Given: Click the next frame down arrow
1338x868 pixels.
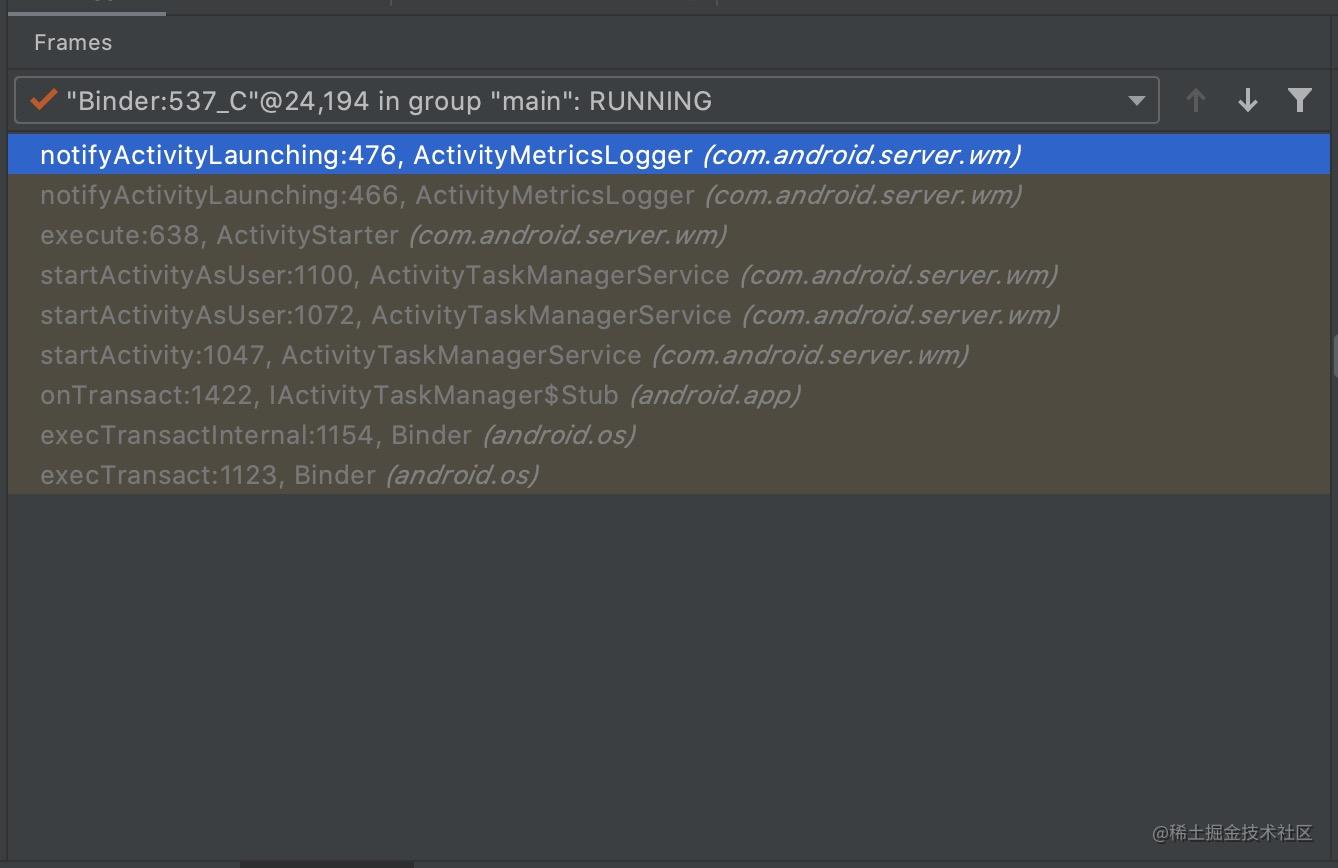Looking at the screenshot, I should coord(1247,100).
